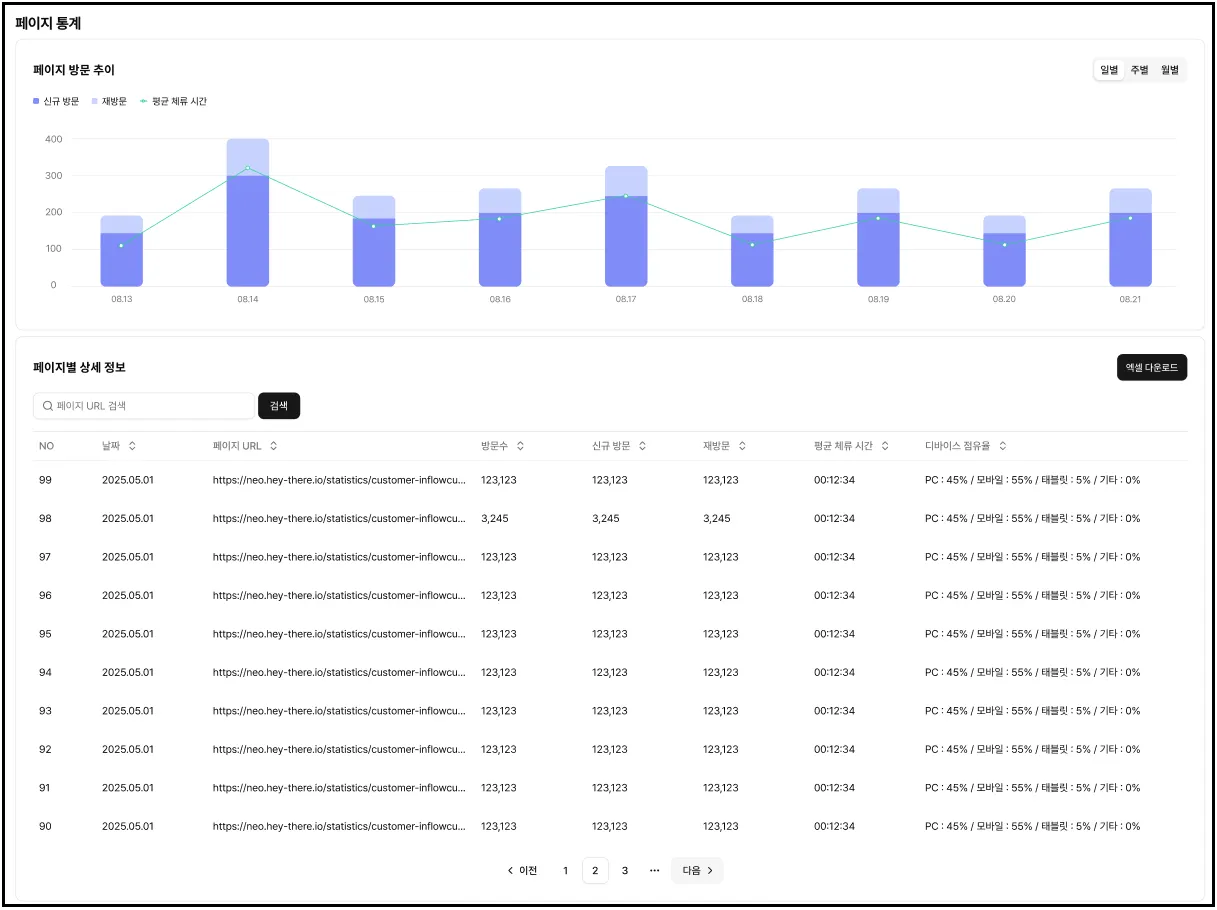Image resolution: width=1217 pixels, height=910 pixels.
Task: Click the 엑셀 다운로드 button
Action: 1152,368
